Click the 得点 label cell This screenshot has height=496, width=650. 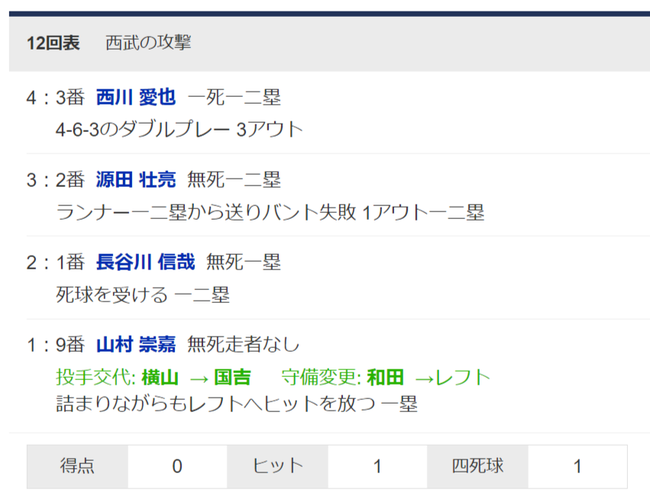78,467
